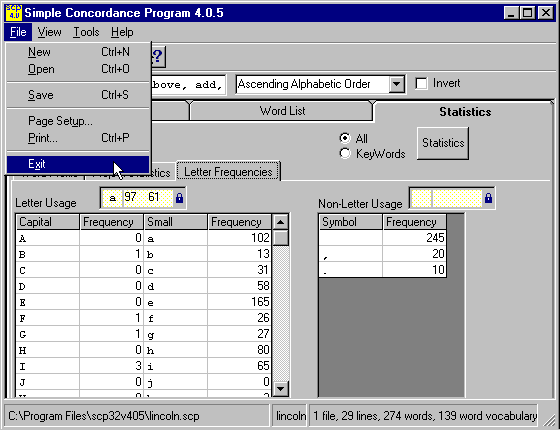Toggle the Invert checkbox
The image size is (560, 431).
421,84
